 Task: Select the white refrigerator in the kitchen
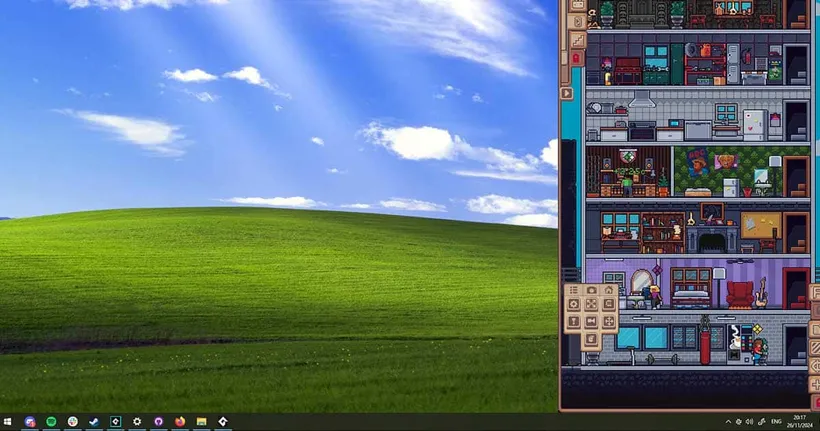pos(755,124)
